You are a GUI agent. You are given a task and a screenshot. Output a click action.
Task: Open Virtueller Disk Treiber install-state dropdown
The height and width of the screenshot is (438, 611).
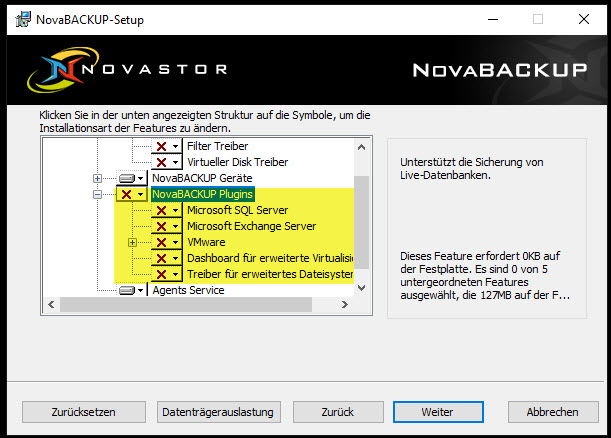[167, 162]
